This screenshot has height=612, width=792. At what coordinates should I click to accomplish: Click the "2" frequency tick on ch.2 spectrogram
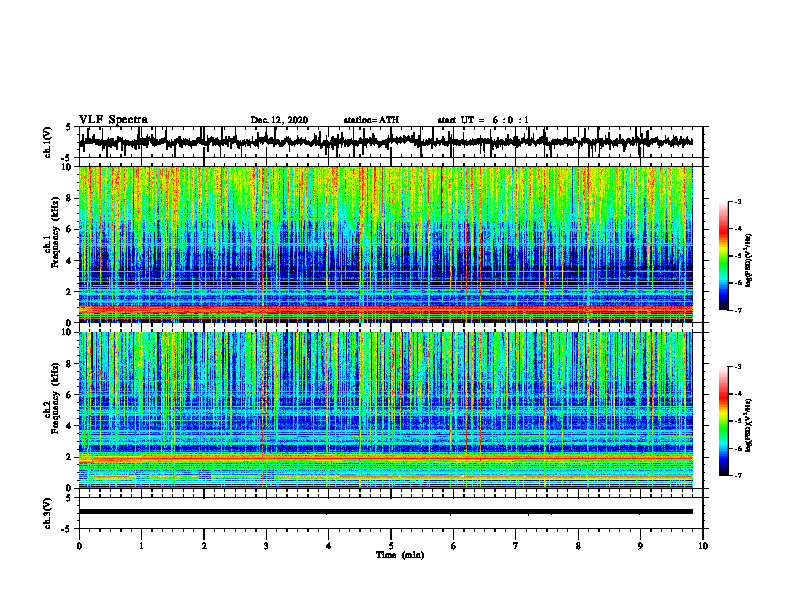pyautogui.click(x=70, y=457)
